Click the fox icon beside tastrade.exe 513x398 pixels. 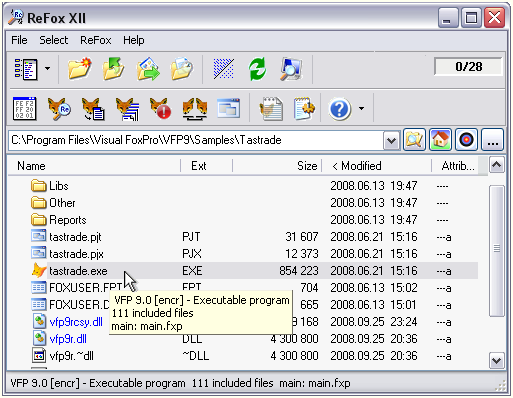click(39, 271)
